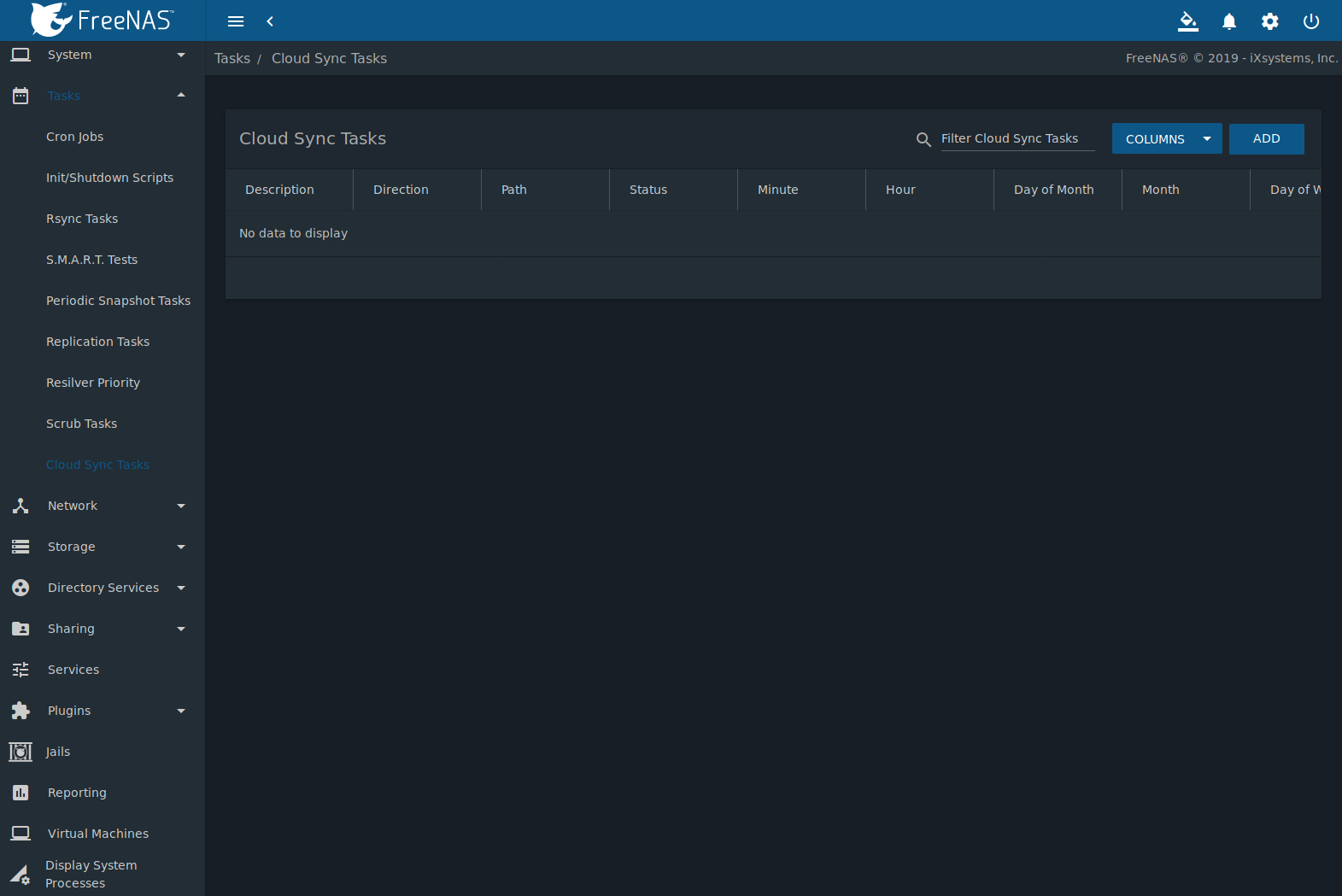This screenshot has width=1342, height=896.
Task: Open the notifications bell
Action: click(1229, 21)
